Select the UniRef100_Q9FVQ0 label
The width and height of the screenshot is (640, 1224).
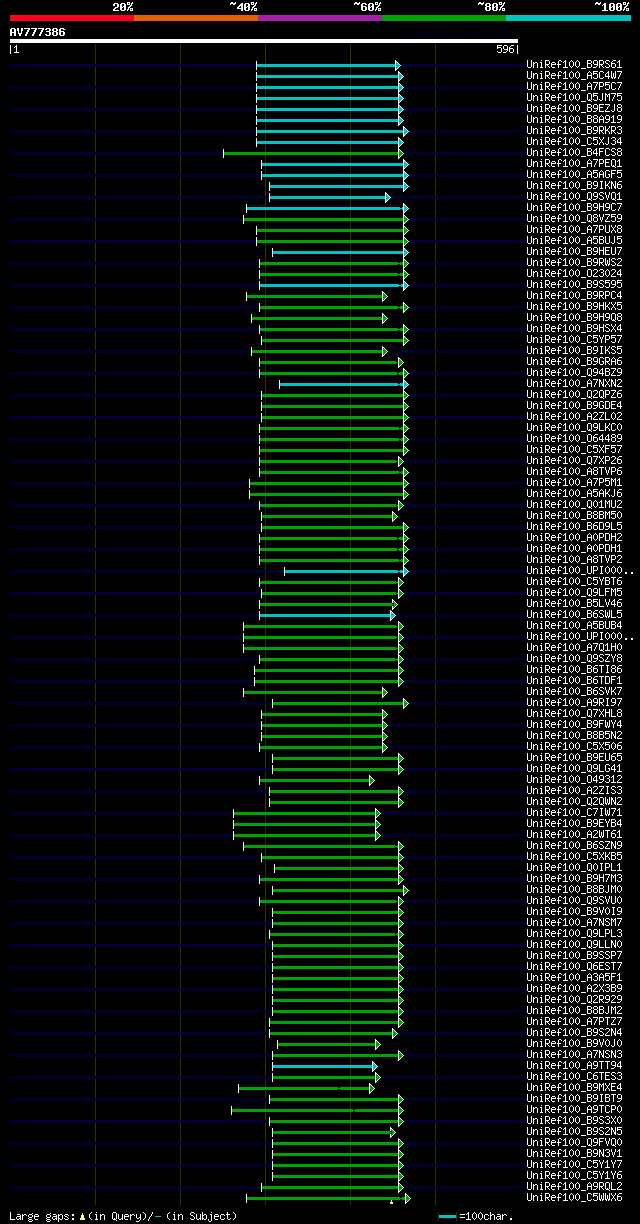tap(574, 1142)
